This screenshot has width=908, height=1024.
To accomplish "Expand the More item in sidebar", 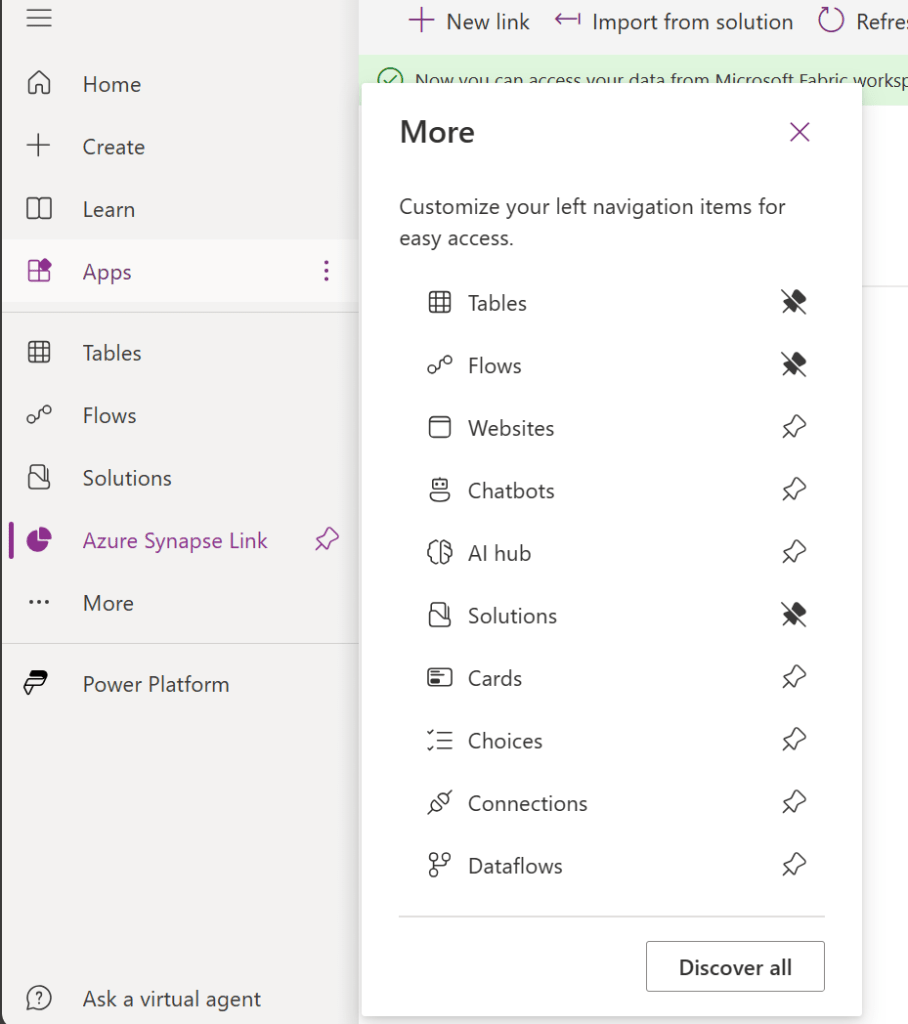I will (108, 603).
